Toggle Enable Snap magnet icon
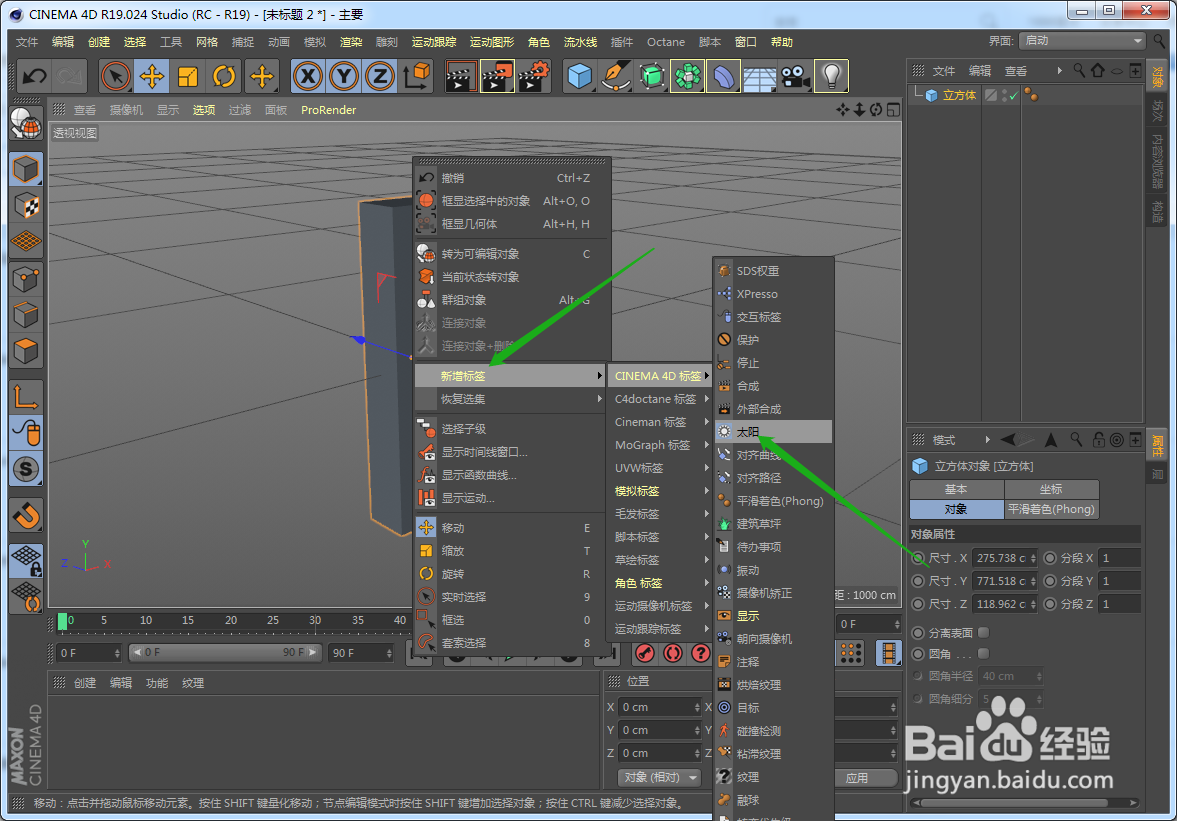Image resolution: width=1177 pixels, height=821 pixels. (x=26, y=515)
